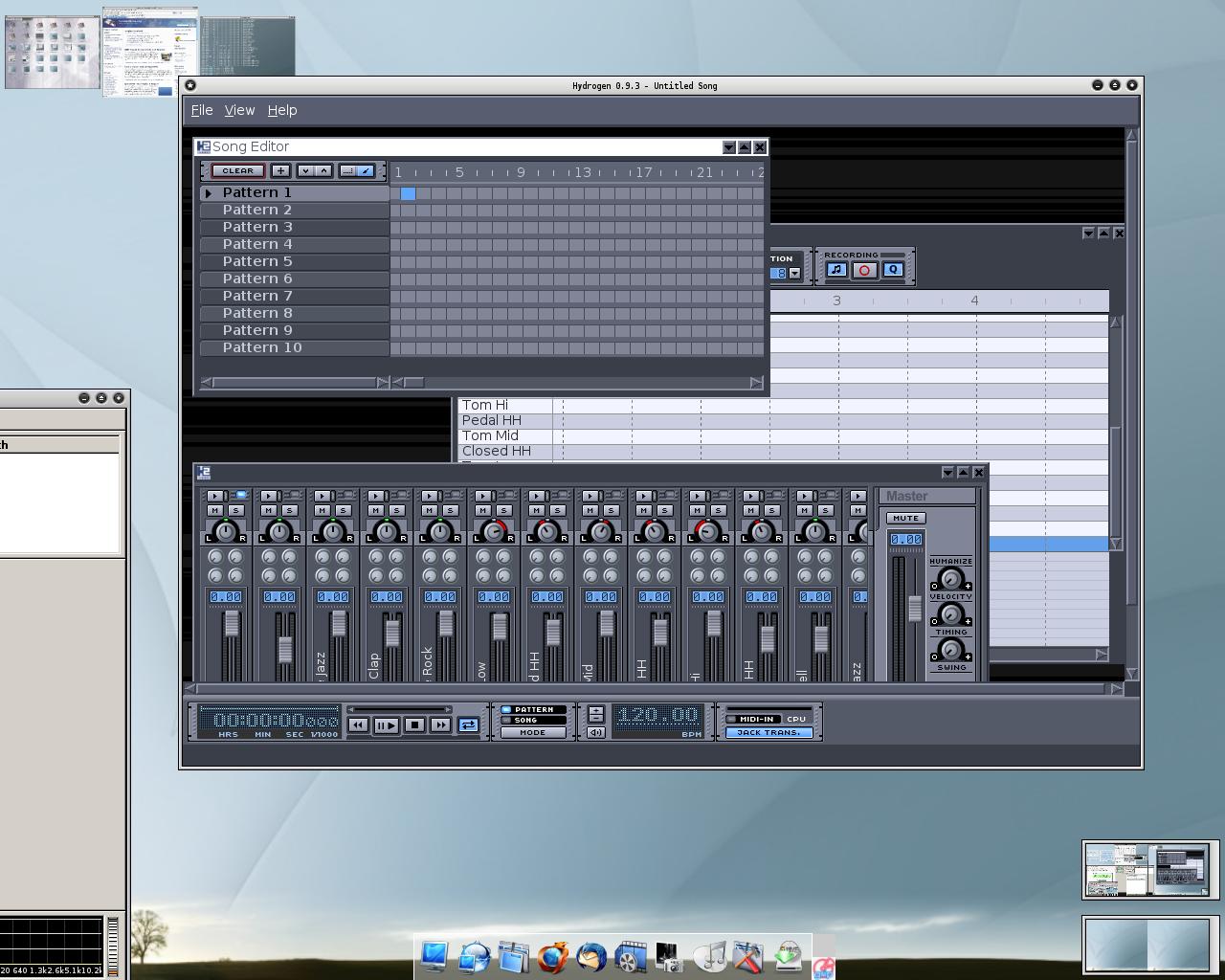Toggle the quantize Q button
The width and height of the screenshot is (1225, 980).
coord(893,270)
